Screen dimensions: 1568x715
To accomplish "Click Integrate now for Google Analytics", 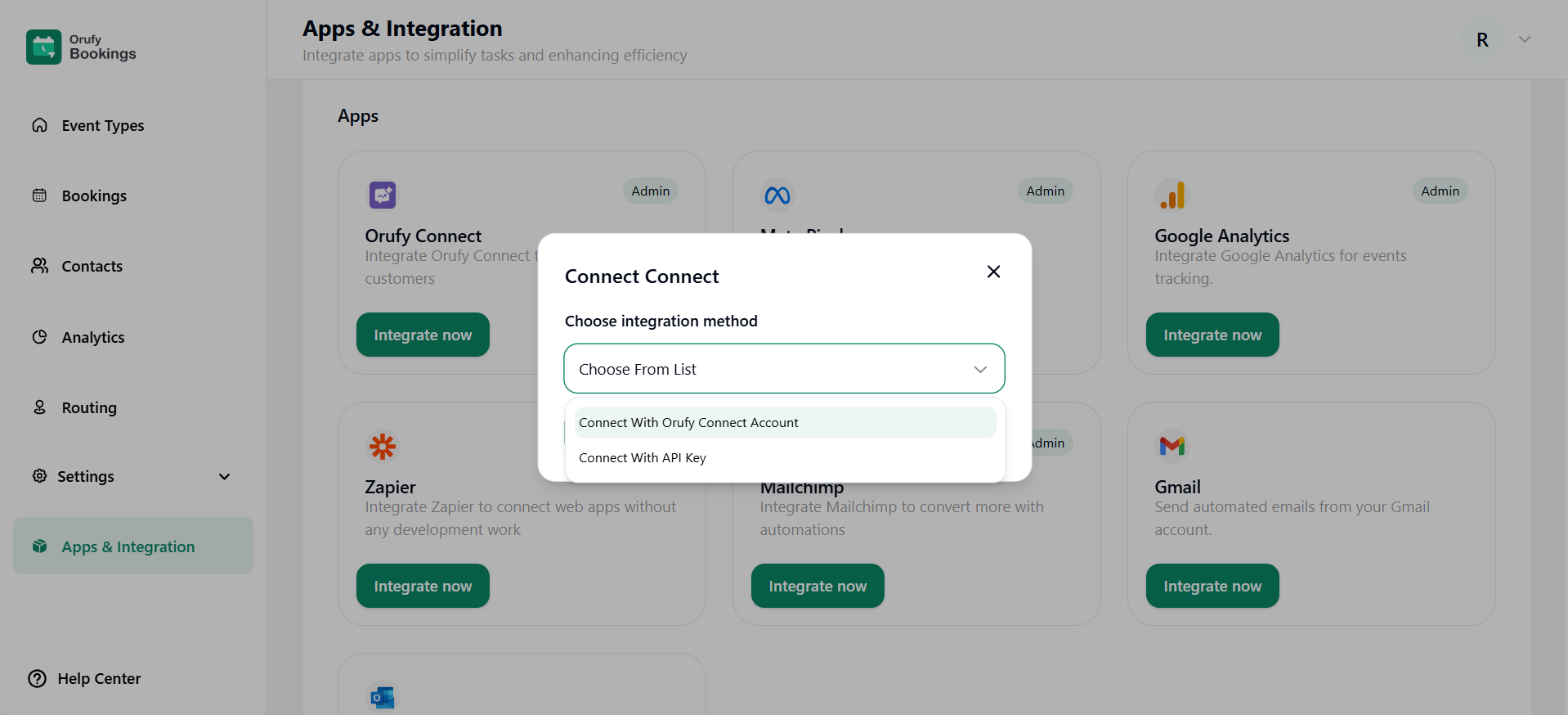I will tap(1212, 335).
